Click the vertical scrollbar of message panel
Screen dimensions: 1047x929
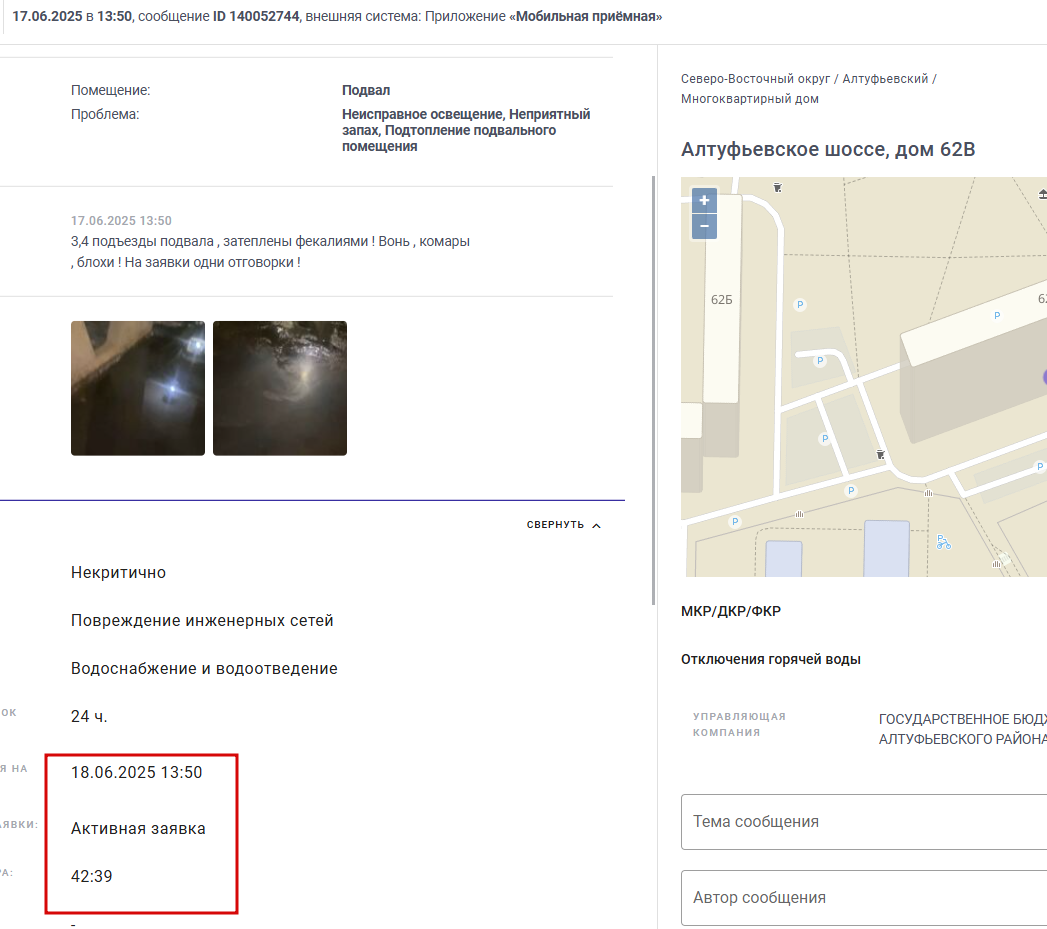[653, 391]
